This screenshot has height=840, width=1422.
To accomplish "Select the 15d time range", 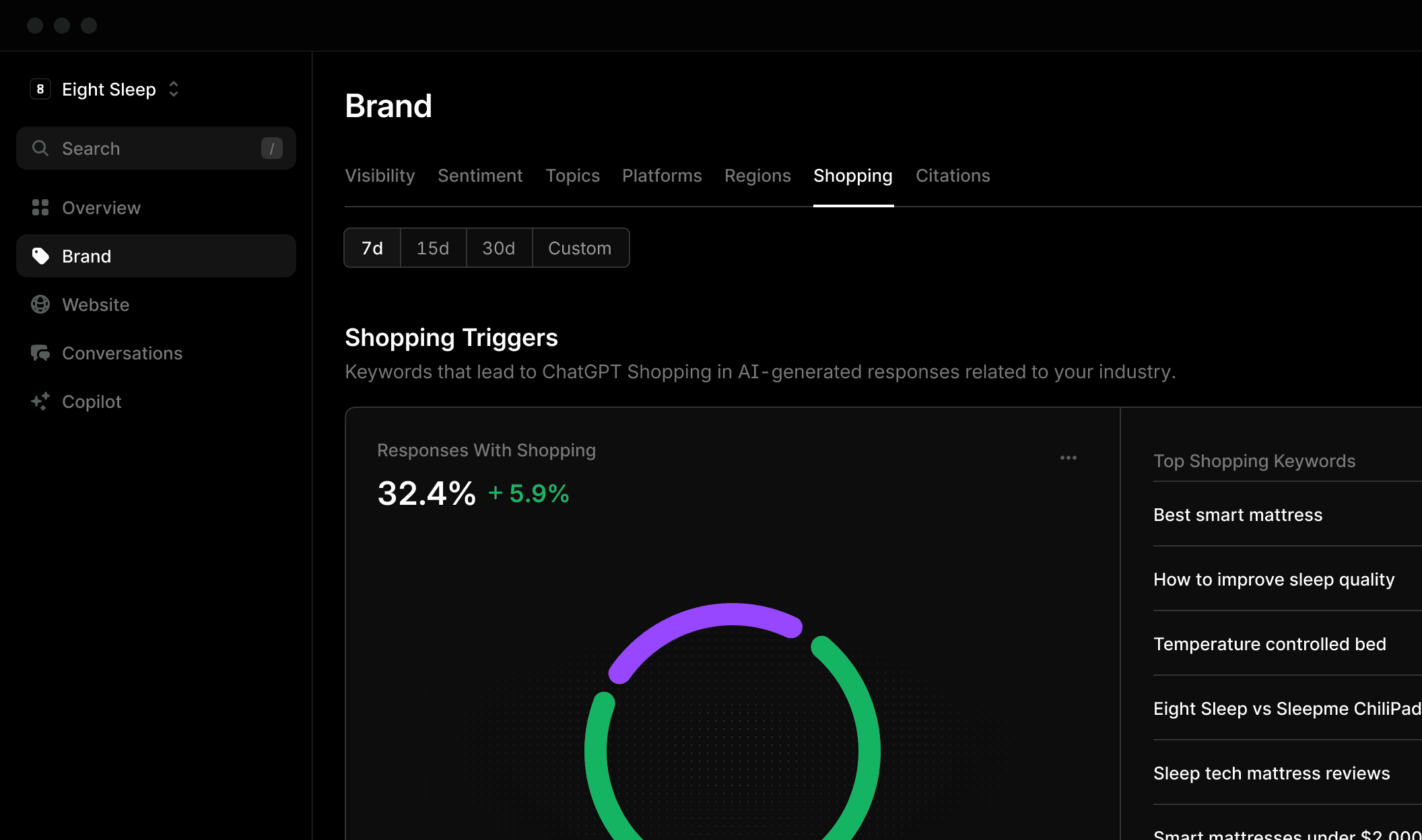I will [x=433, y=248].
